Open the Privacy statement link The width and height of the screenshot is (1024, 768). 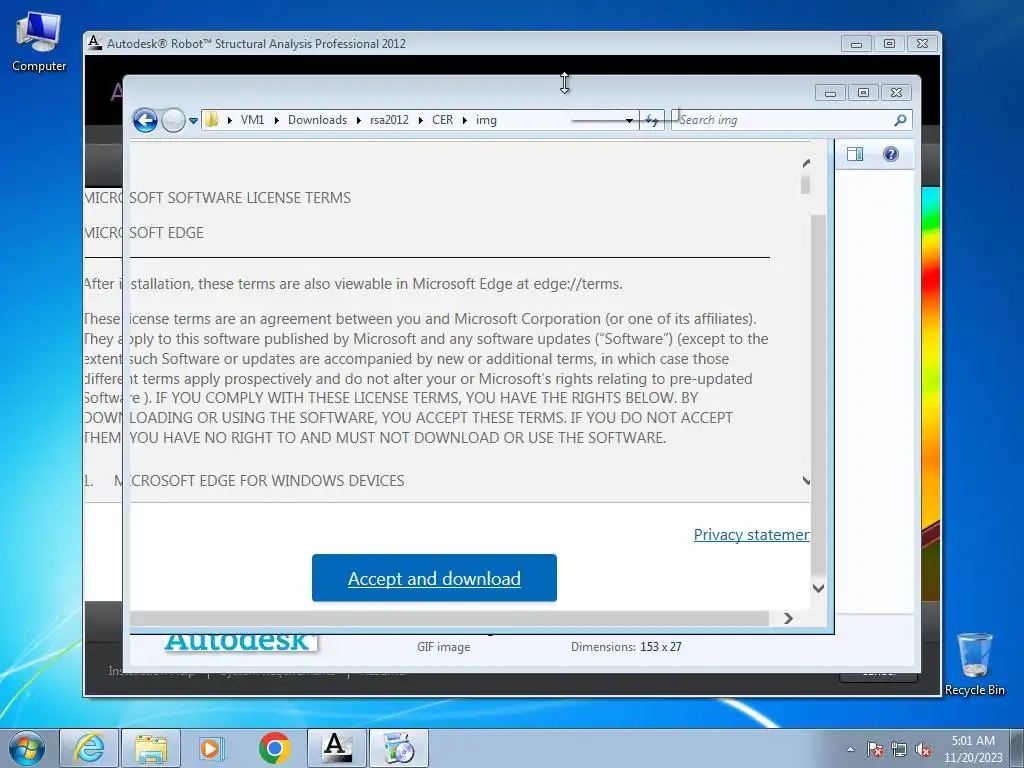[x=752, y=535]
